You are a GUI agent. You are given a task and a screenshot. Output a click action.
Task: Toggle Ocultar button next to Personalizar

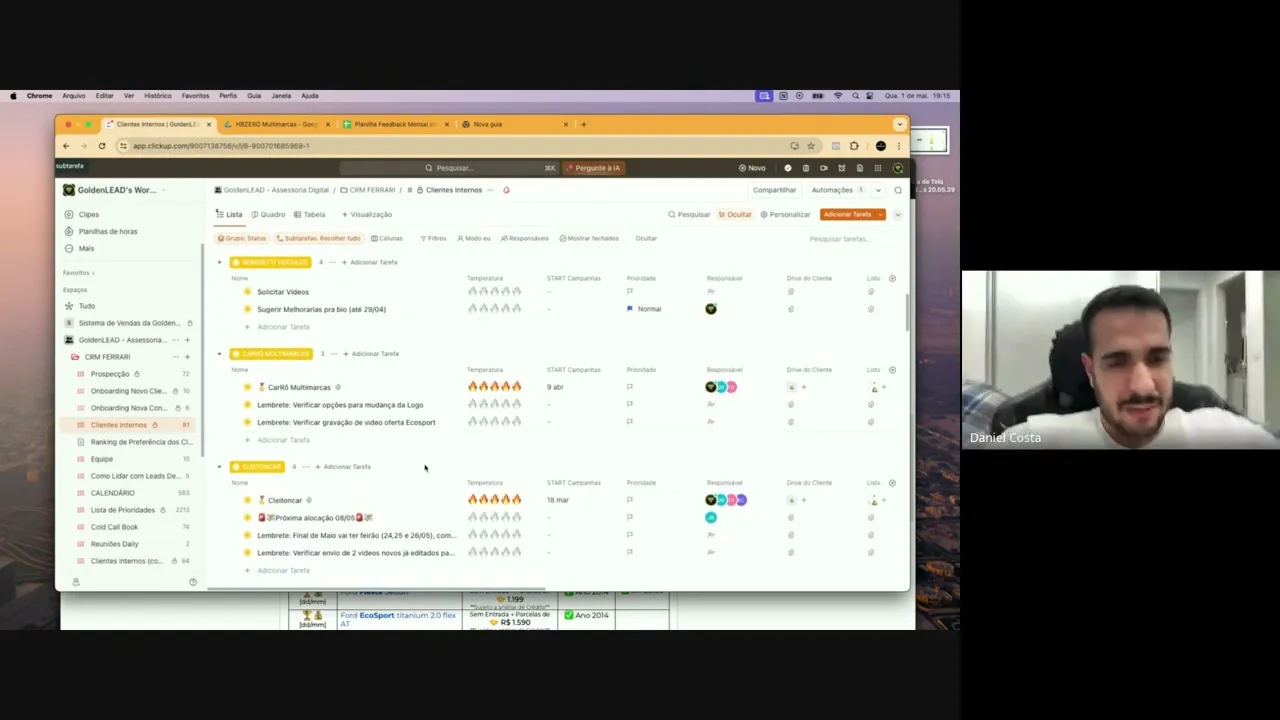click(x=735, y=214)
